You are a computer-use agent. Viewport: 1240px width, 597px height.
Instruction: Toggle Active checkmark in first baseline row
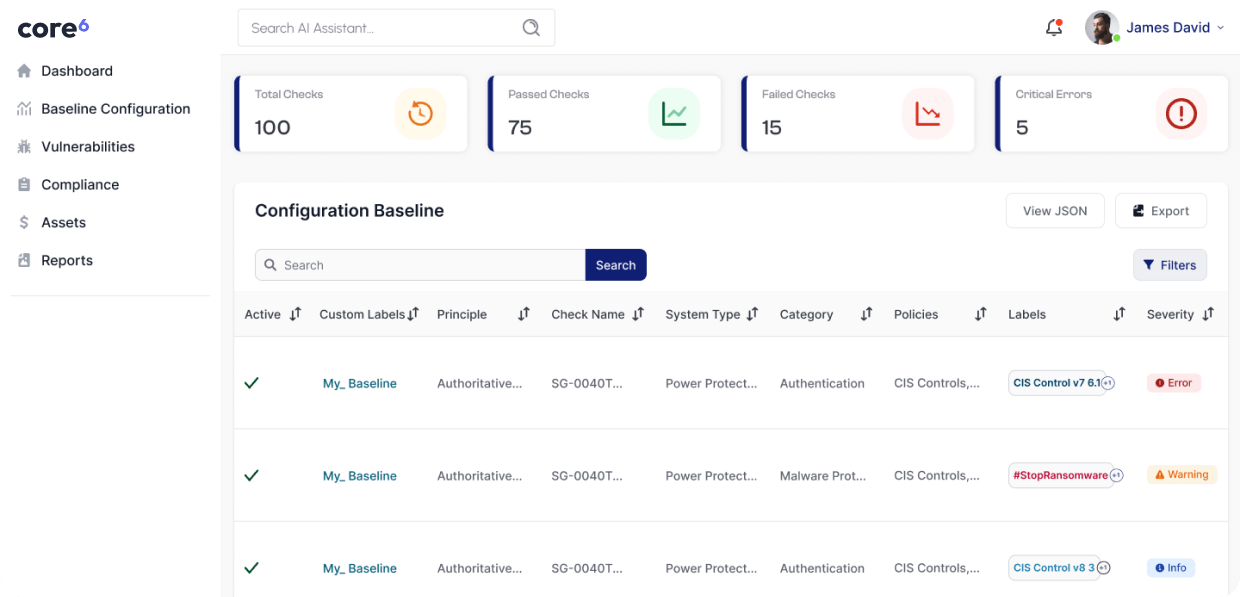pos(252,383)
